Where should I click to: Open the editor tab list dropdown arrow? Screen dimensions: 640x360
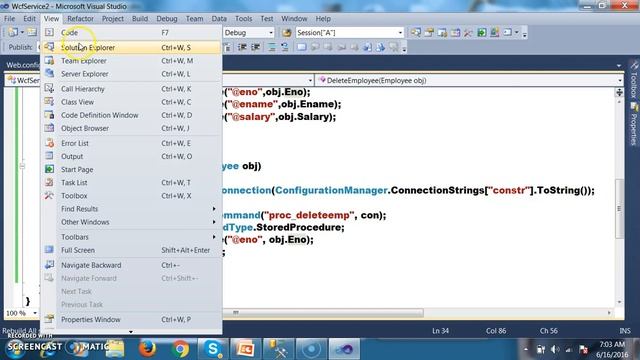point(619,66)
